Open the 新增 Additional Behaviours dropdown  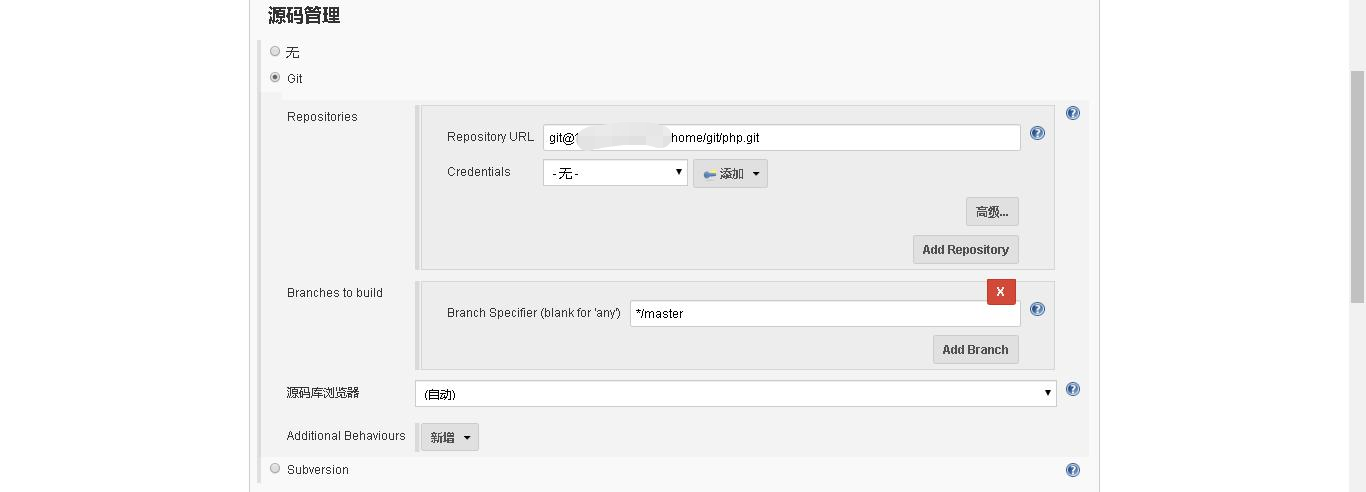(x=449, y=437)
